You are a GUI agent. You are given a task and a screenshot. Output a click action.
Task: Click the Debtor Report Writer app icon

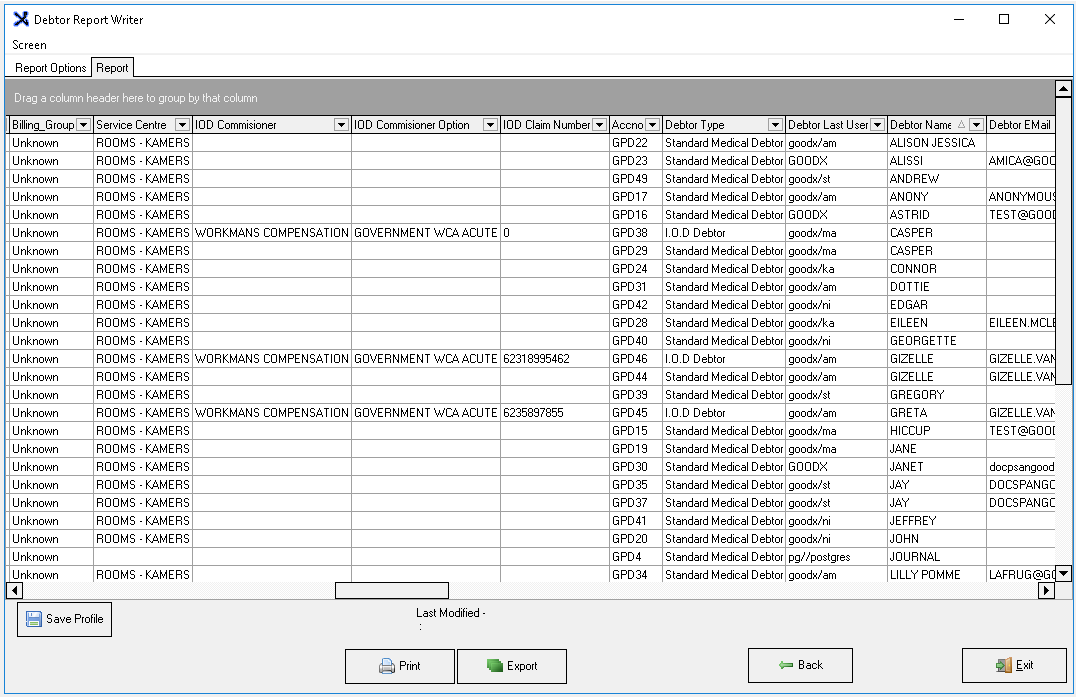click(x=20, y=19)
